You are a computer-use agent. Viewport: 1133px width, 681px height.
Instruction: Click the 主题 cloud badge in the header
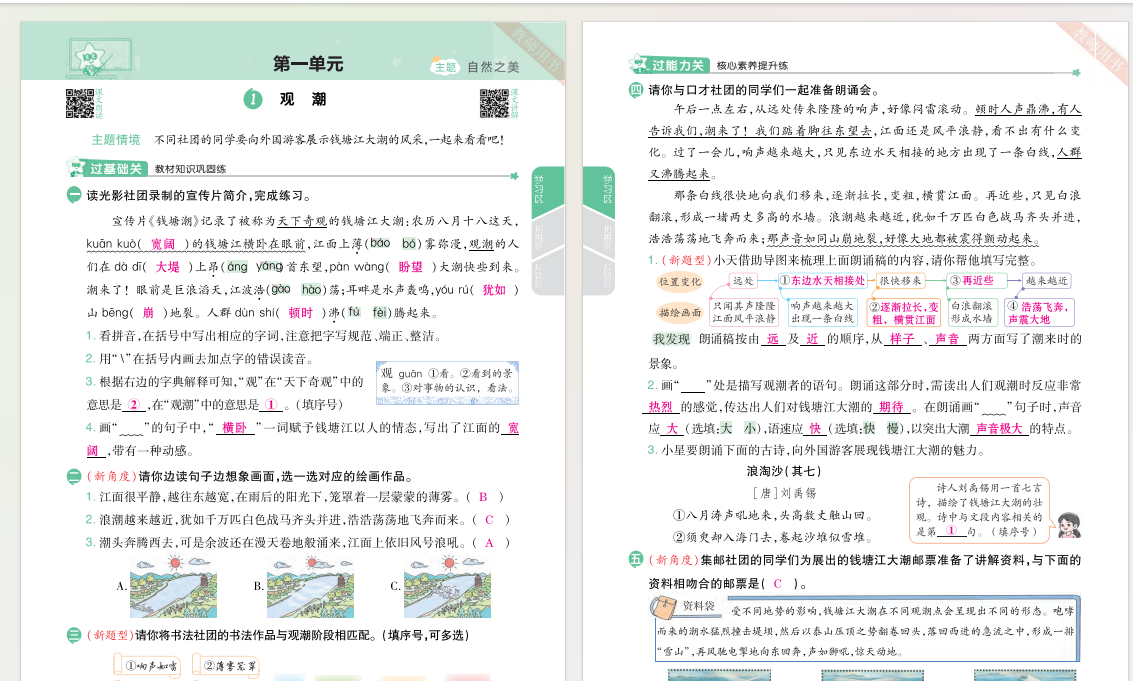[x=444, y=67]
